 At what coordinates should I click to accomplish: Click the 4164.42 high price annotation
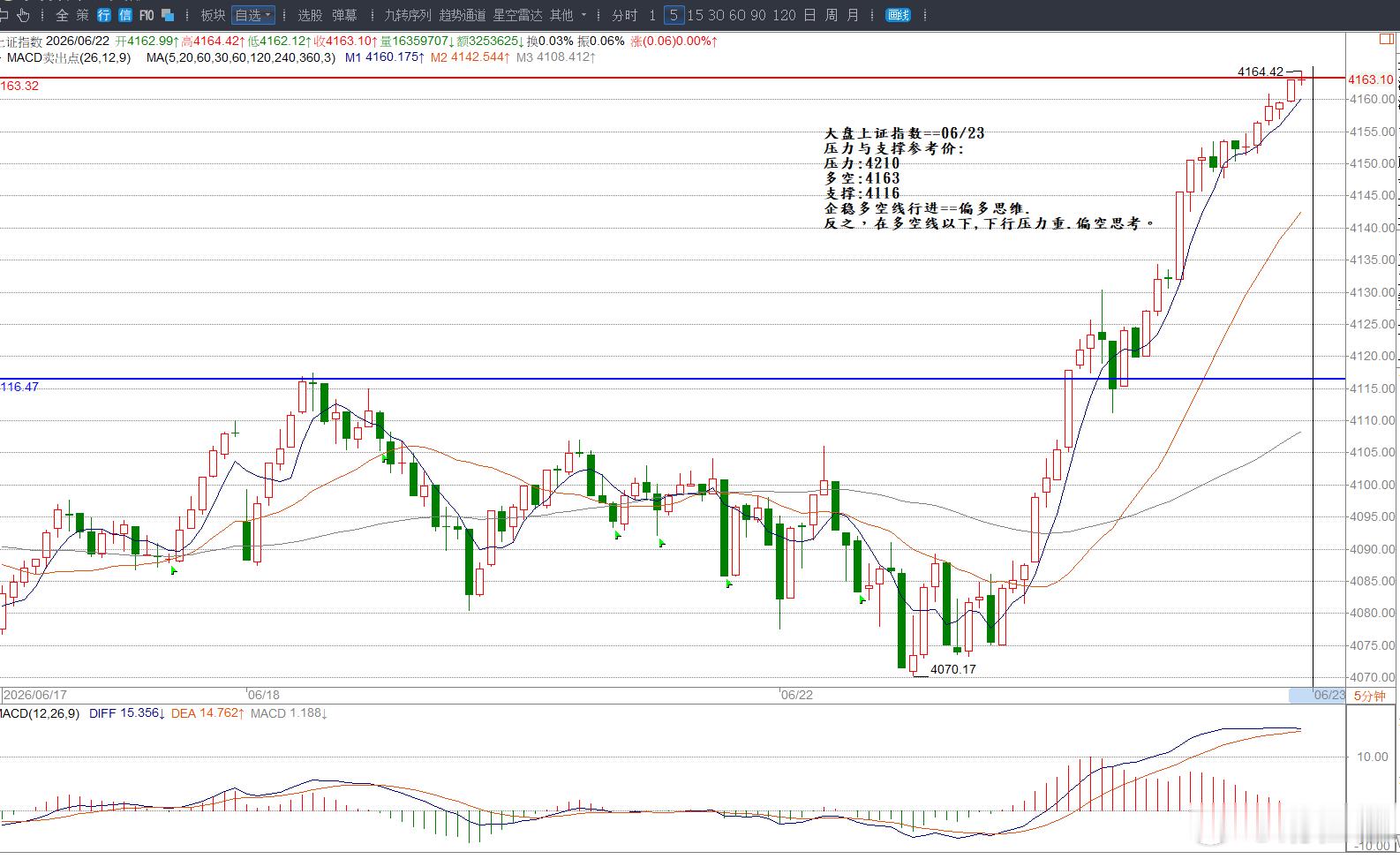coord(1261,72)
